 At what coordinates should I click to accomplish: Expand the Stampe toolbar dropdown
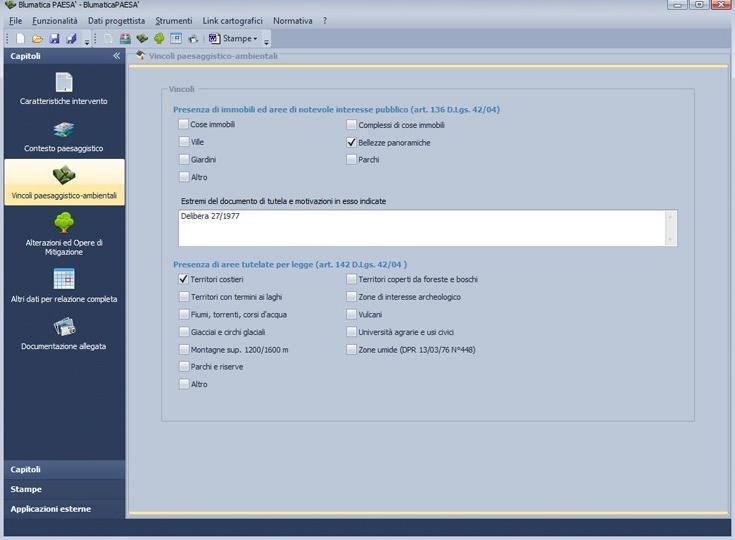pos(255,39)
